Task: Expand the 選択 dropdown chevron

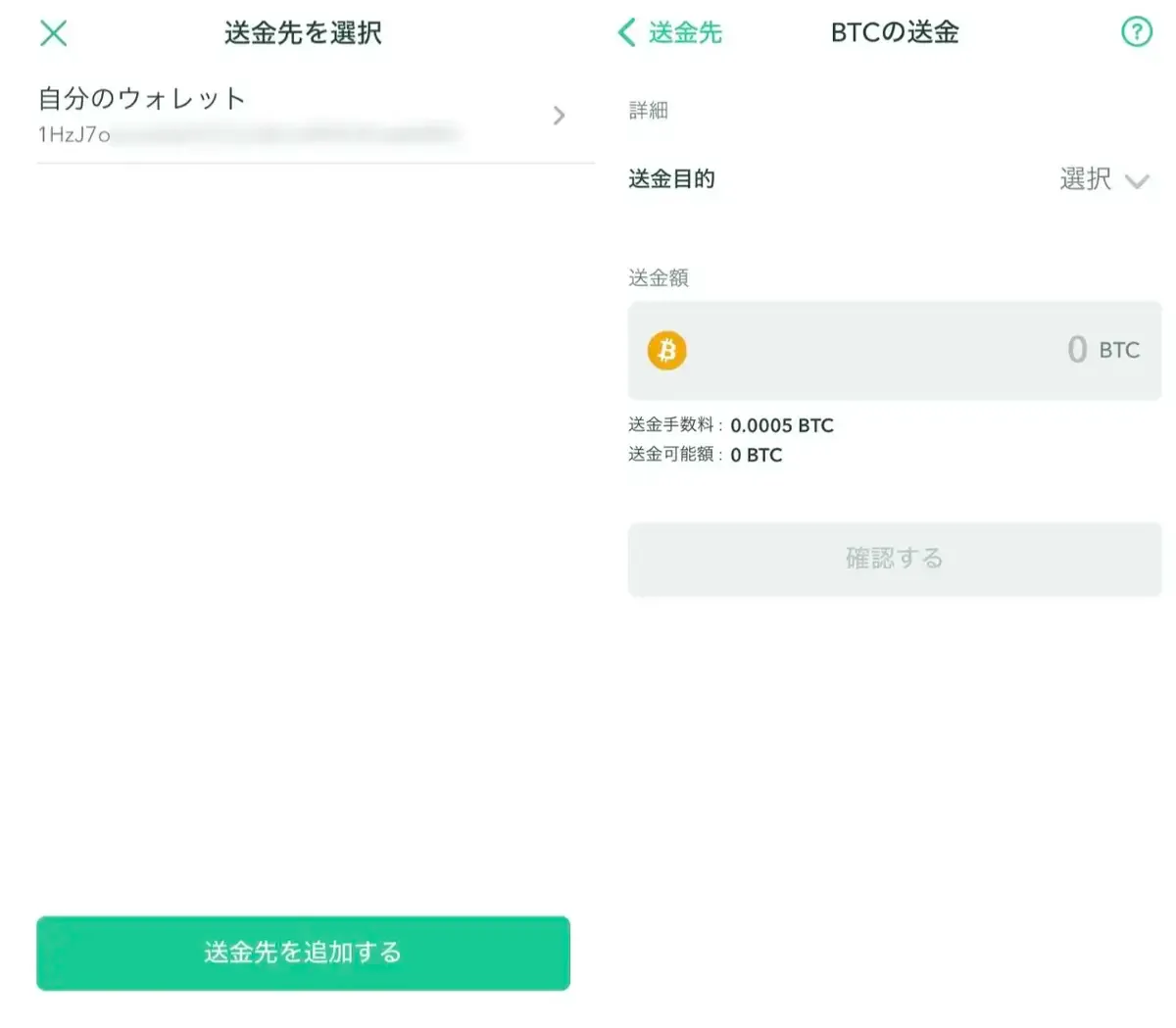Action: click(1137, 181)
